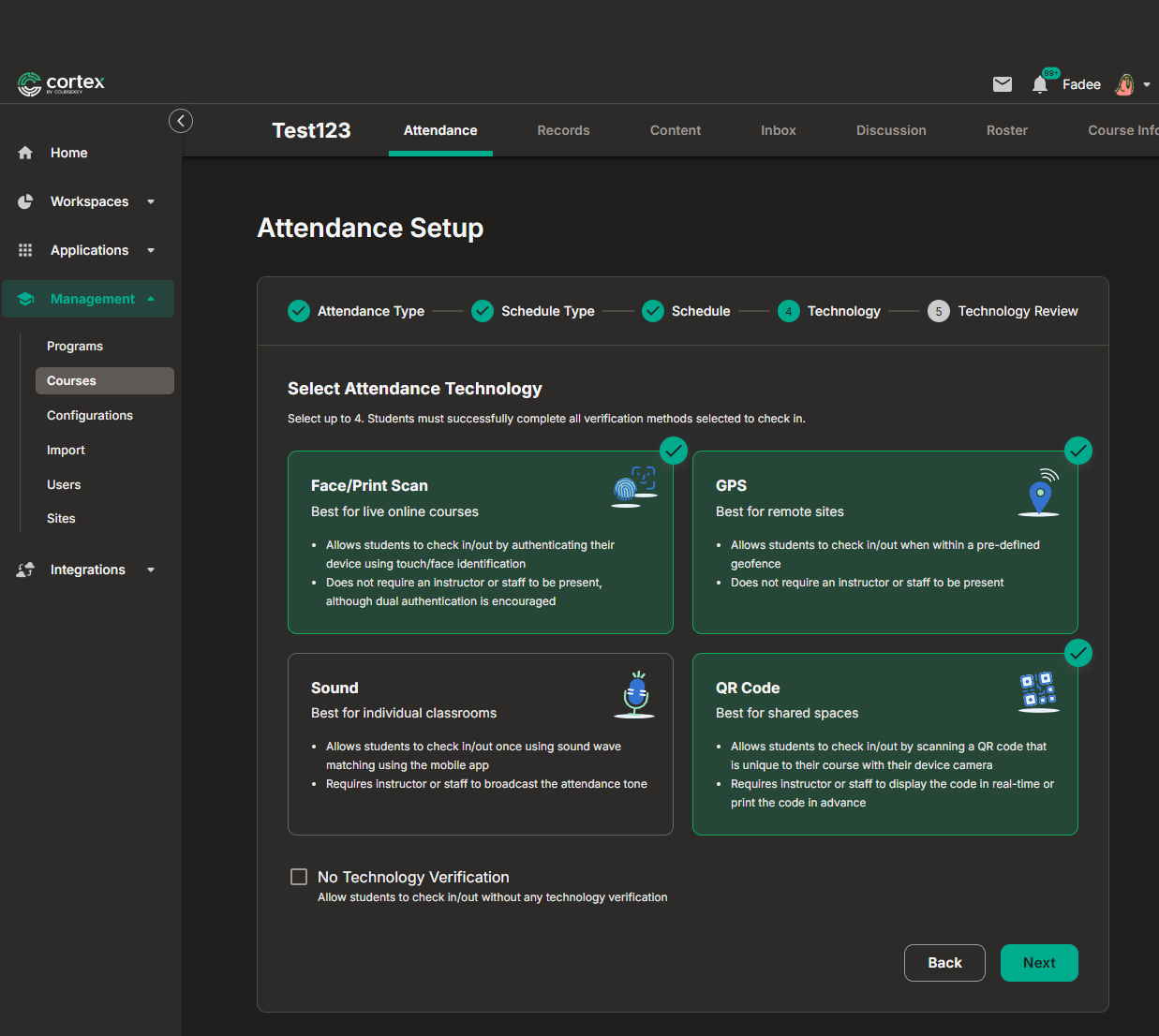Open the notifications bell icon
The height and width of the screenshot is (1036, 1159).
[x=1040, y=84]
